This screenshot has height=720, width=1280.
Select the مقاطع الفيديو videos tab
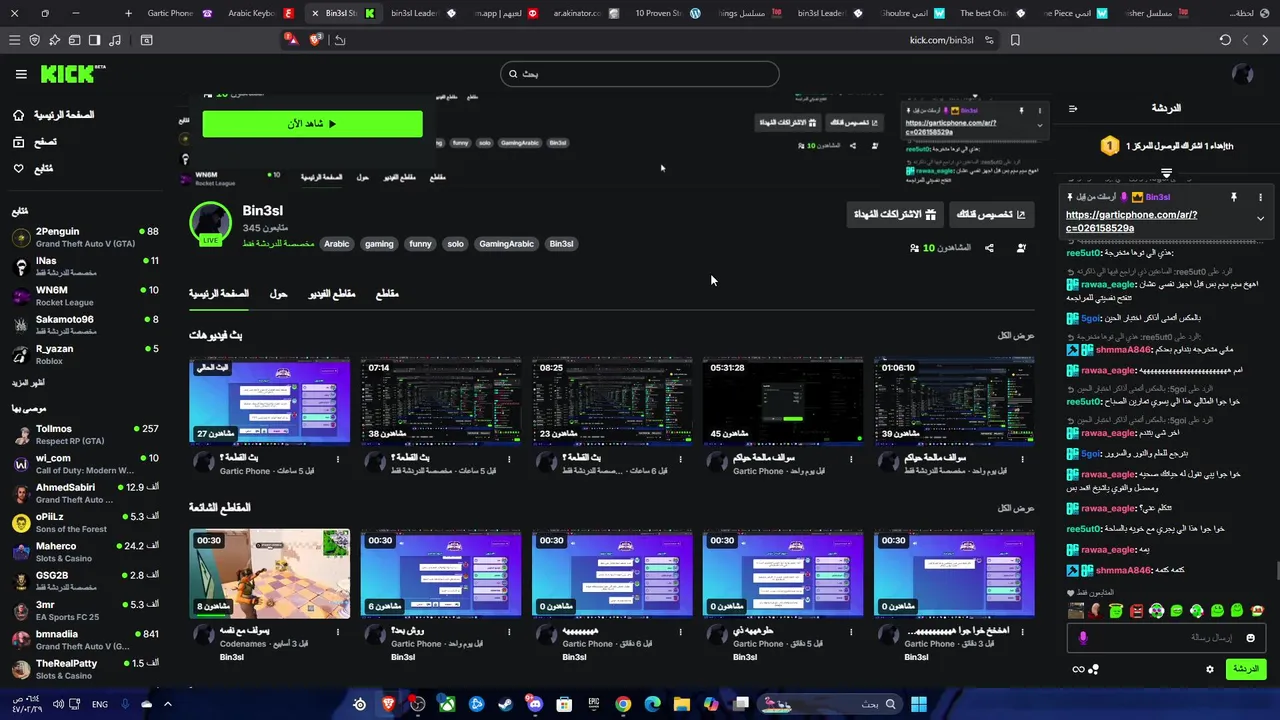point(332,293)
